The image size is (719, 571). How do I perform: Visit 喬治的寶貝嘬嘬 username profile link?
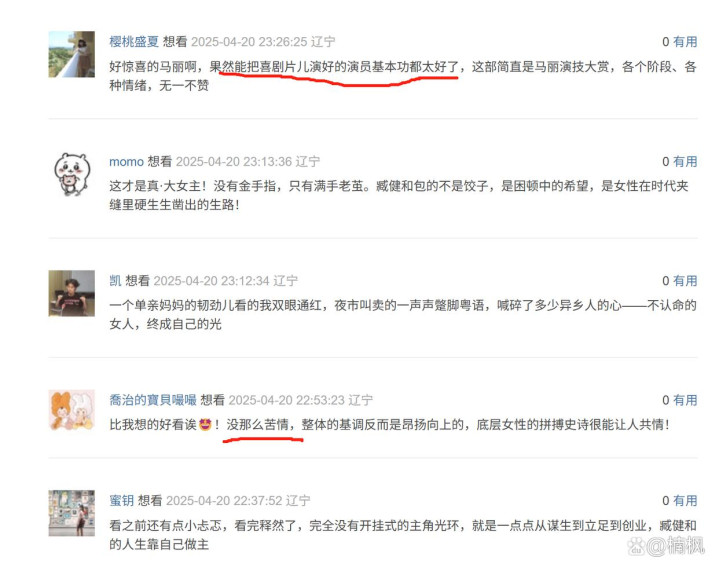(x=153, y=400)
